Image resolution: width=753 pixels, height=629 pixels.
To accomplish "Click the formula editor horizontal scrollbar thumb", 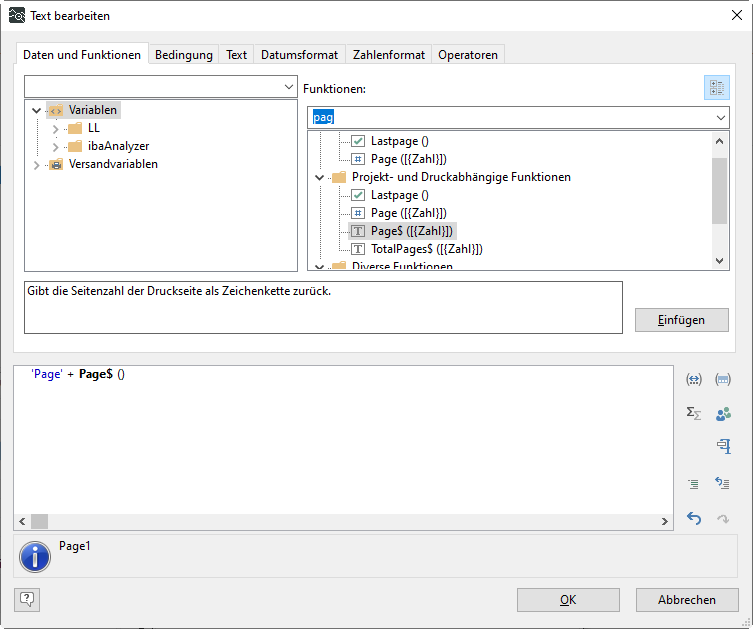I will coord(39,521).
